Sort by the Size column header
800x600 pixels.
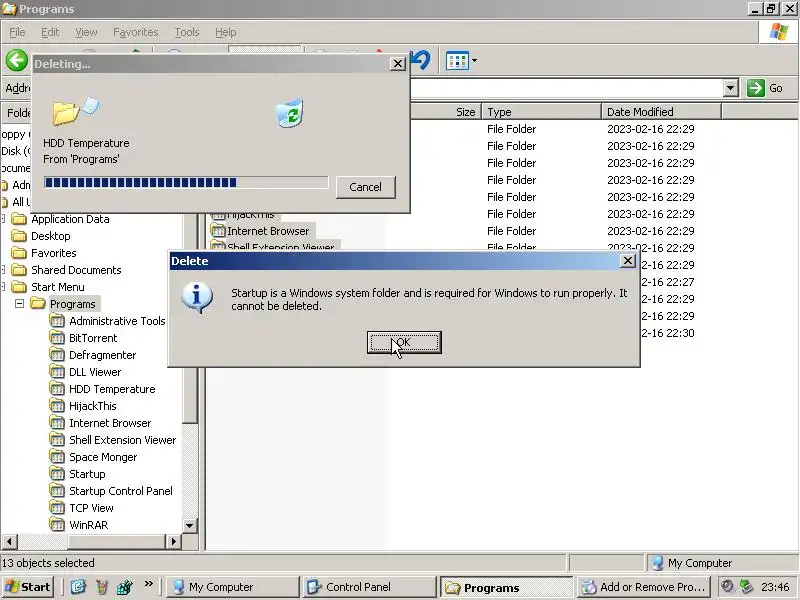click(445, 112)
